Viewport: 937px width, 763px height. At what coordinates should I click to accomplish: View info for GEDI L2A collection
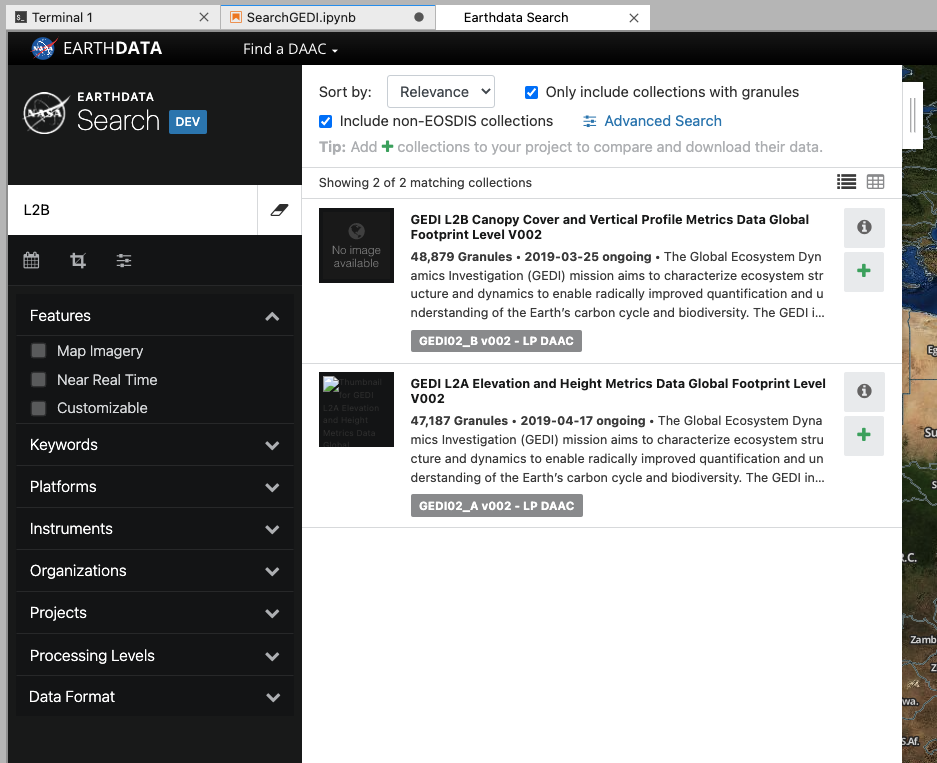point(863,391)
